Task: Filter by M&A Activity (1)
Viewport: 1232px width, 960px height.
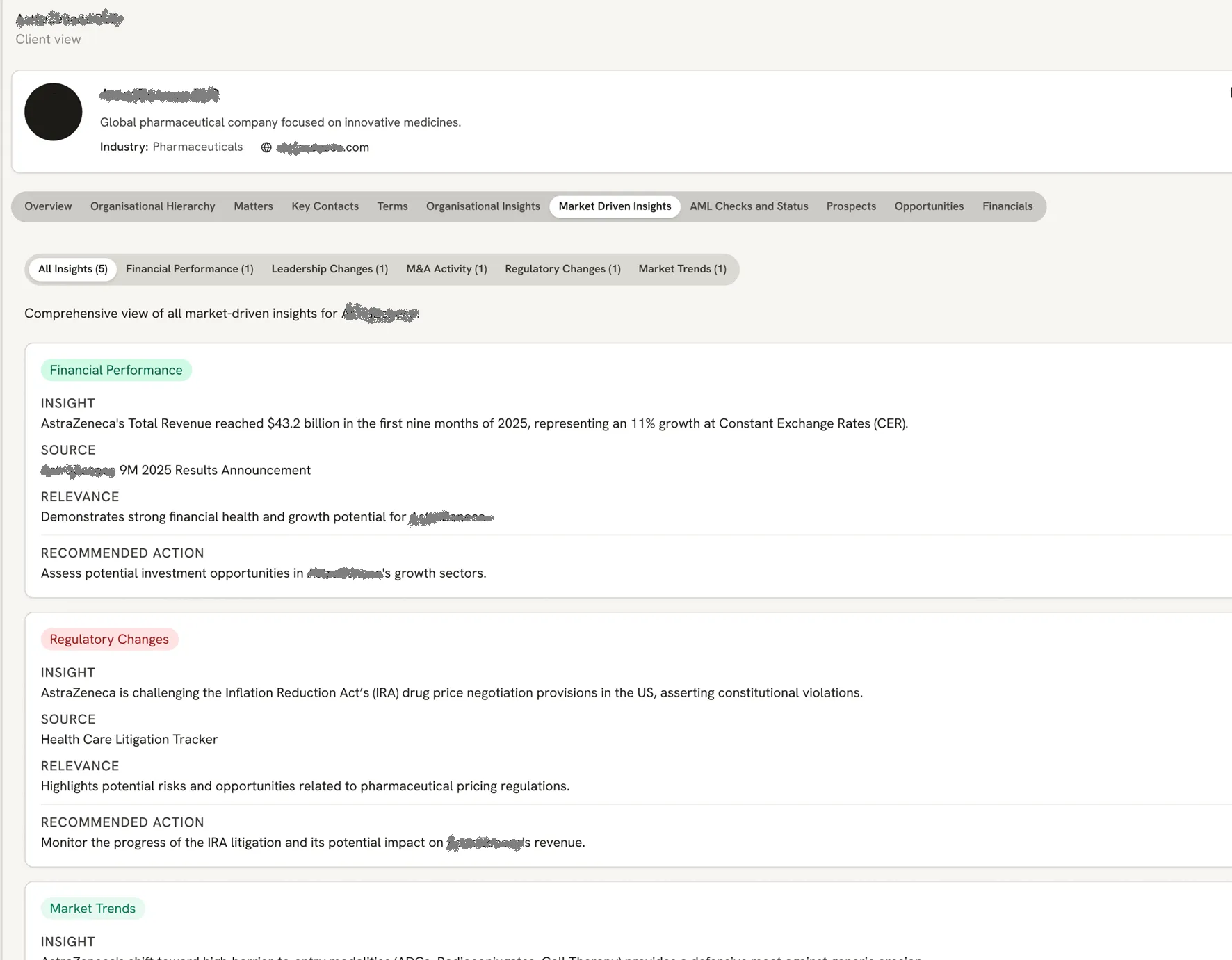Action: click(x=446, y=269)
